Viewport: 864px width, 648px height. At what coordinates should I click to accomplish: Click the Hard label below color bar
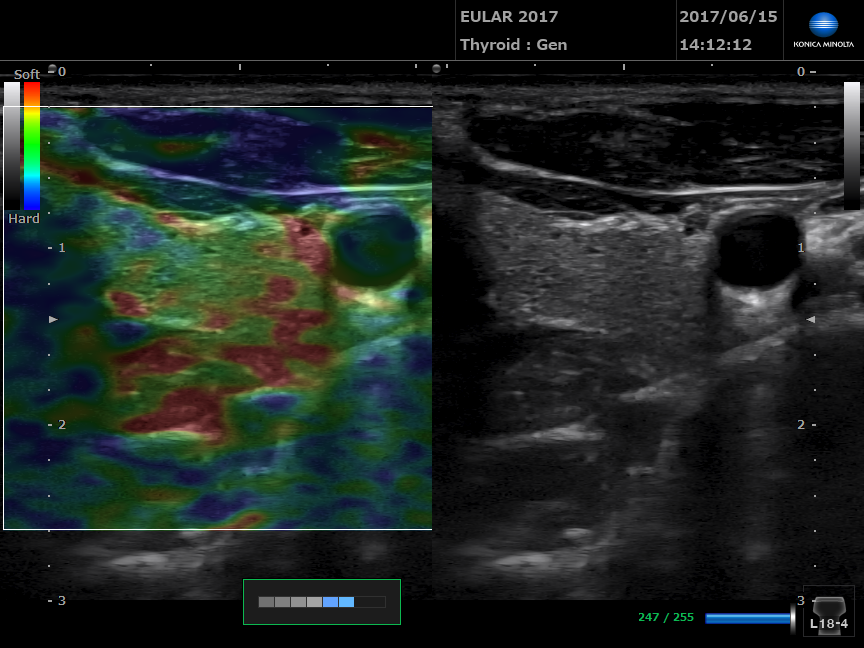coord(24,218)
